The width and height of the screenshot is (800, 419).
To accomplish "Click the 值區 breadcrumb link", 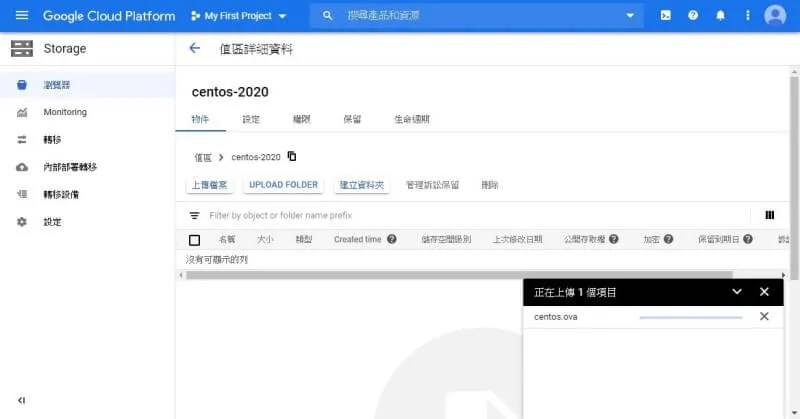I will (203, 157).
